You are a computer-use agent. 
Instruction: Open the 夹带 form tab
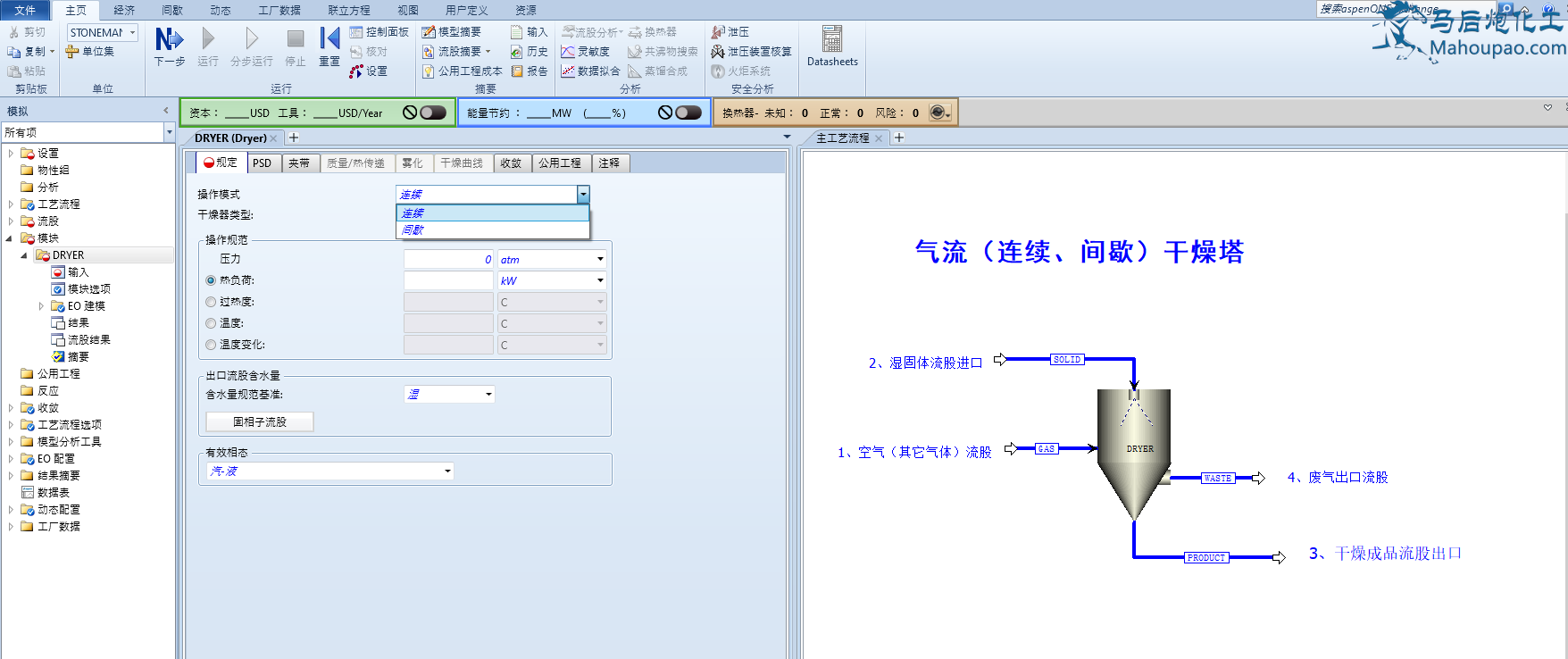(299, 163)
